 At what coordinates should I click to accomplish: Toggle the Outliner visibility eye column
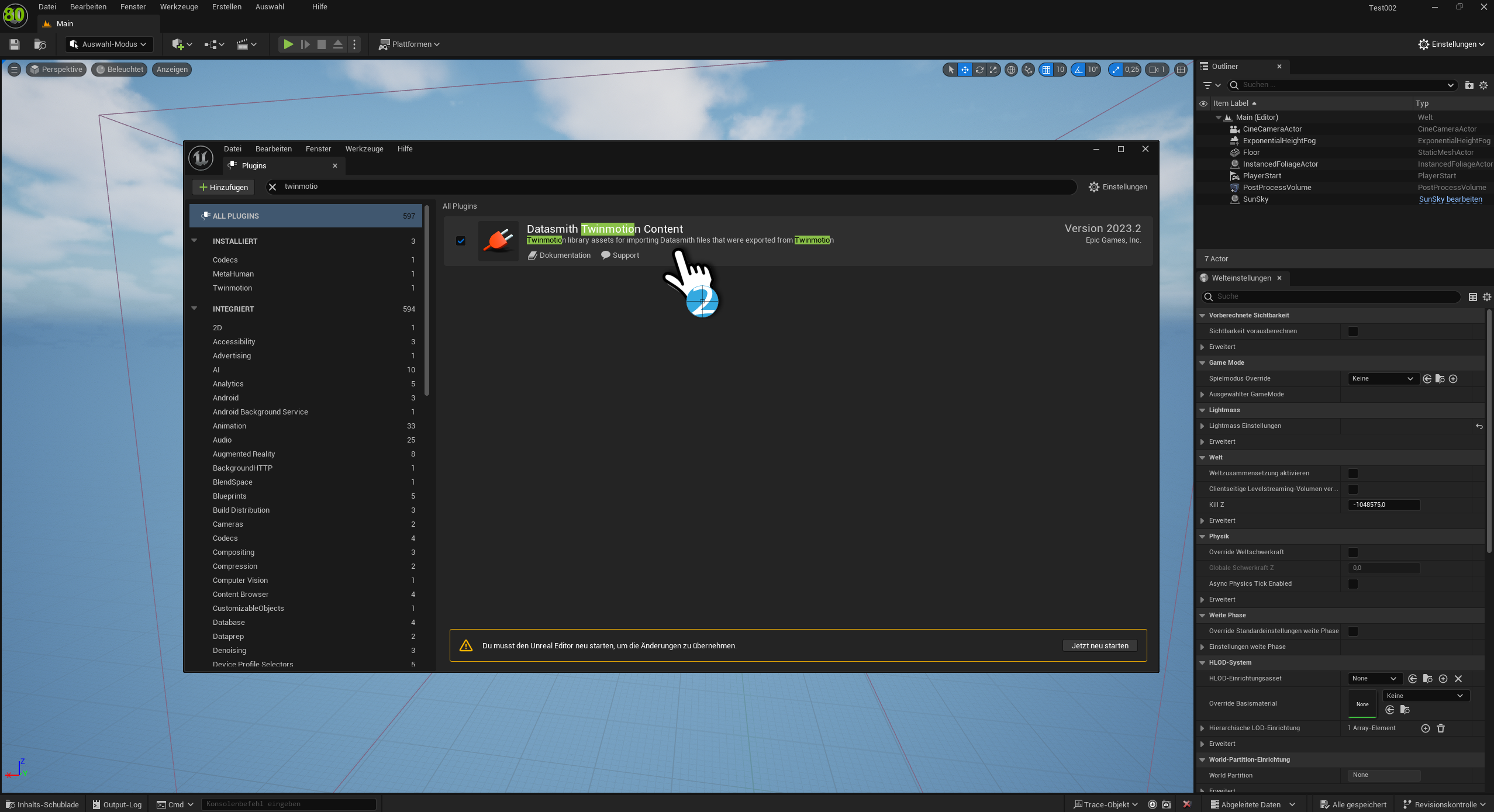tap(1203, 103)
